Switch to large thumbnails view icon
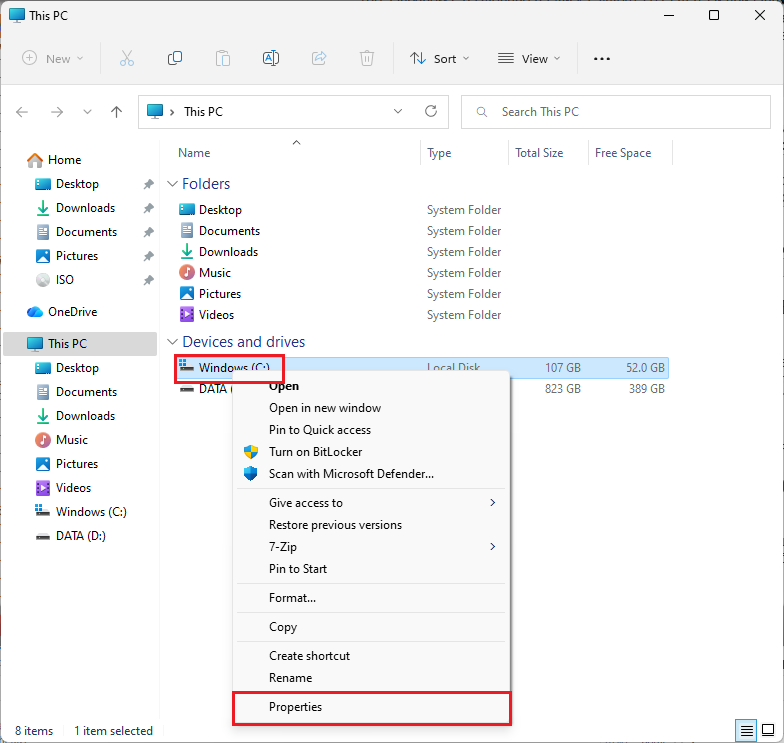This screenshot has width=784, height=743. (766, 730)
